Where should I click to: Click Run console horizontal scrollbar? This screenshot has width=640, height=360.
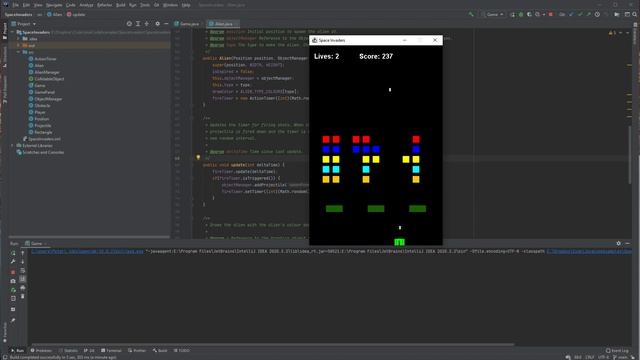(x=273, y=344)
